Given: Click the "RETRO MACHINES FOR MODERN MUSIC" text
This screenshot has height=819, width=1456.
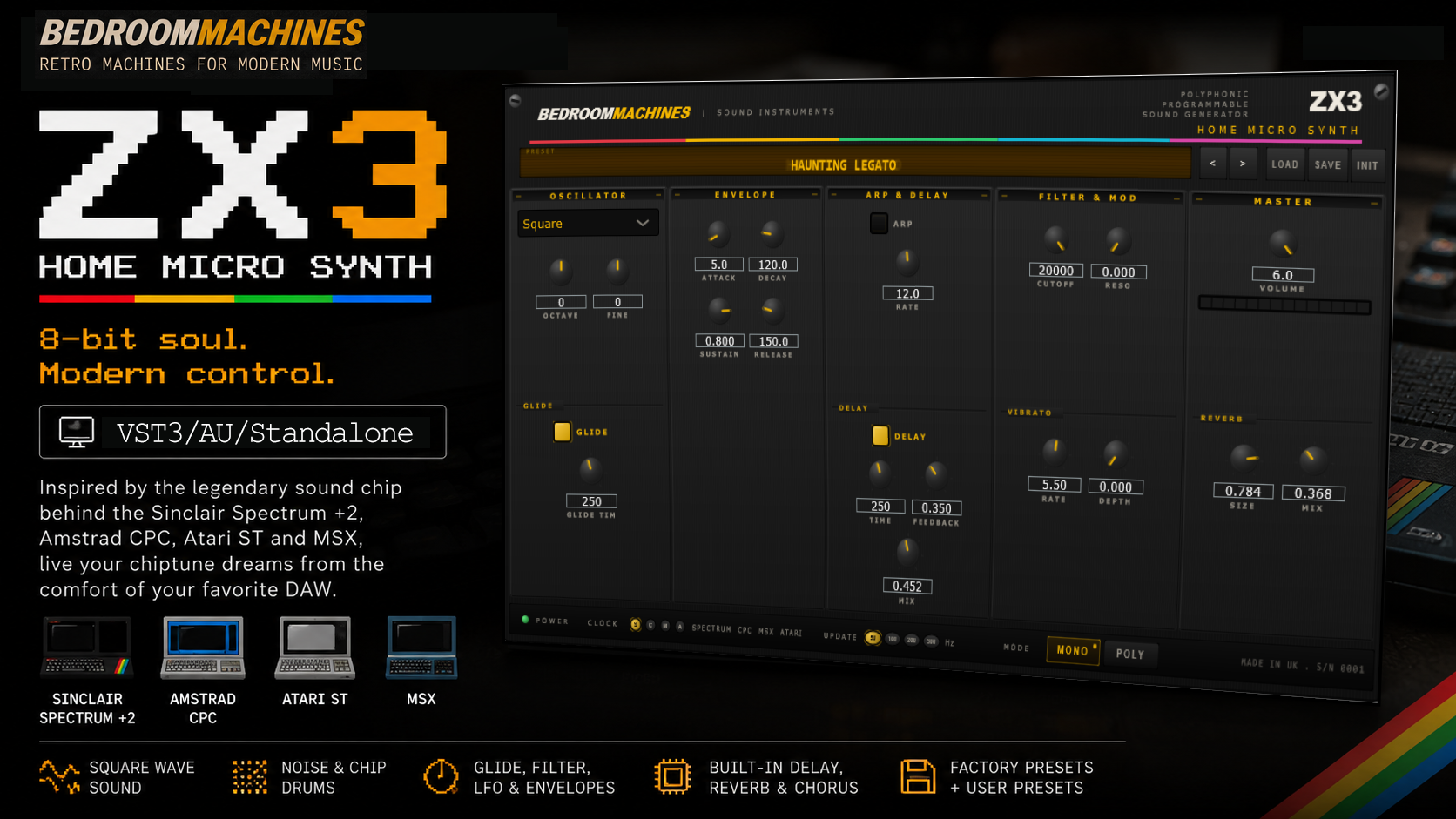Looking at the screenshot, I should coord(201,64).
